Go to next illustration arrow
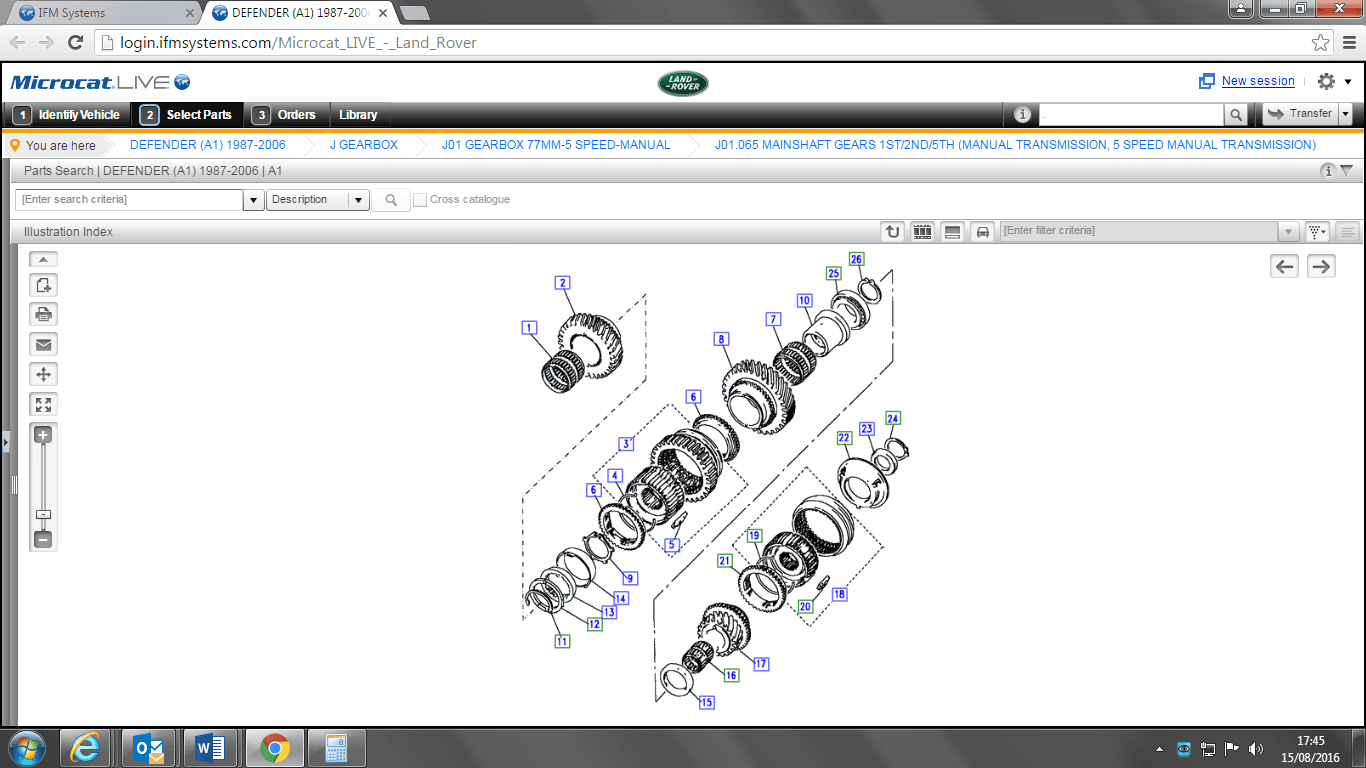Viewport: 1366px width, 768px height. click(1321, 266)
